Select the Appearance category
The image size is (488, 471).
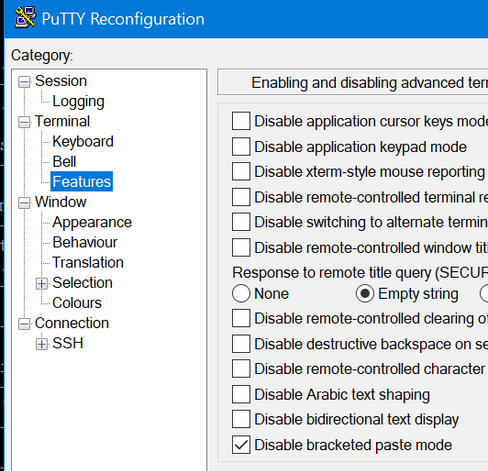coord(92,222)
